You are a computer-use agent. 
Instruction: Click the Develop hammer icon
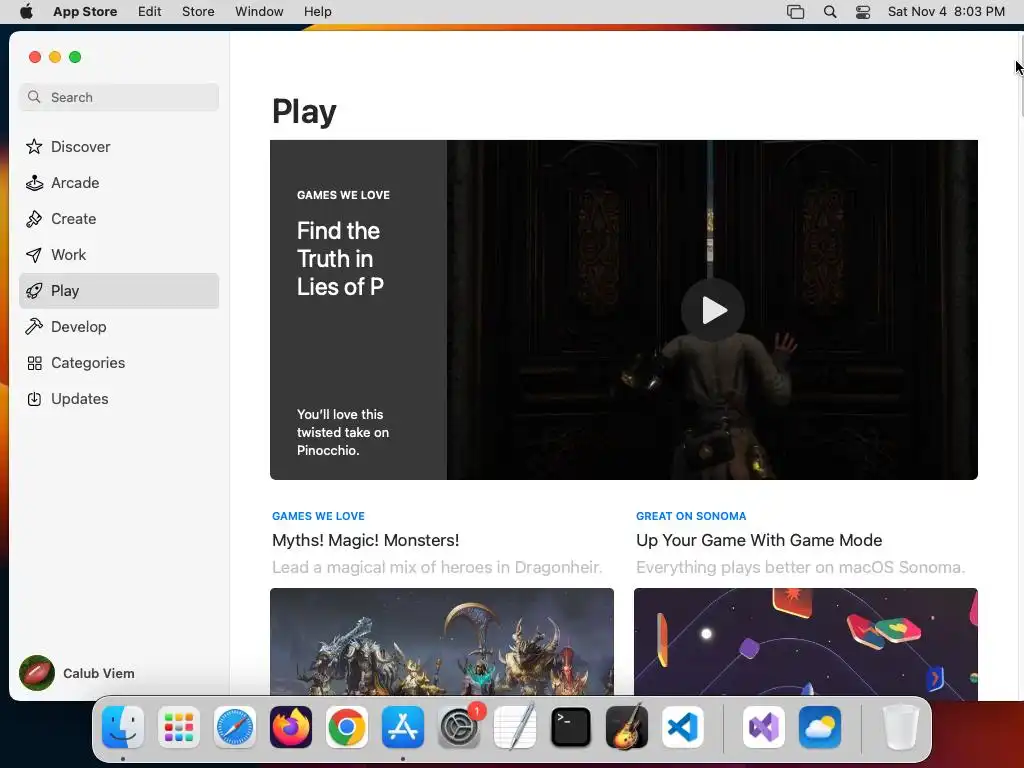pyautogui.click(x=34, y=327)
